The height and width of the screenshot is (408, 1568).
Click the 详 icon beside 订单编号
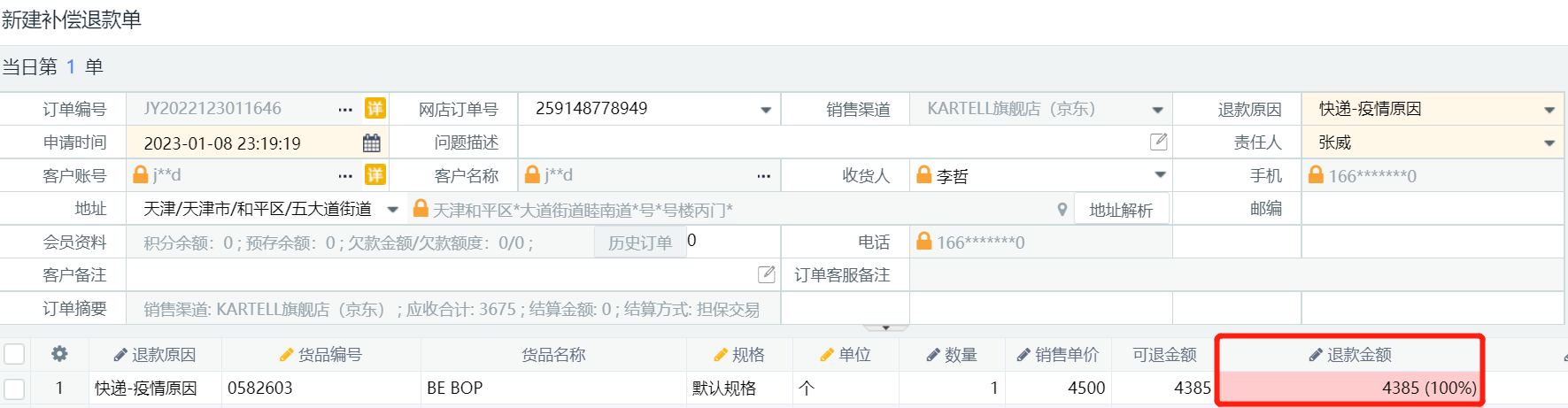click(375, 109)
